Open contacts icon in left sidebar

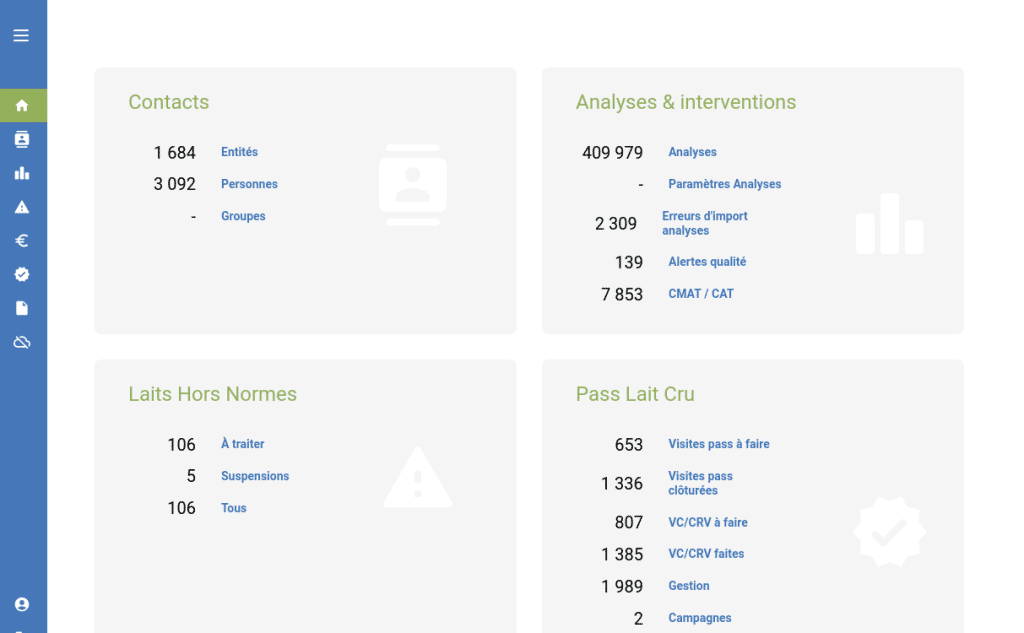click(22, 139)
